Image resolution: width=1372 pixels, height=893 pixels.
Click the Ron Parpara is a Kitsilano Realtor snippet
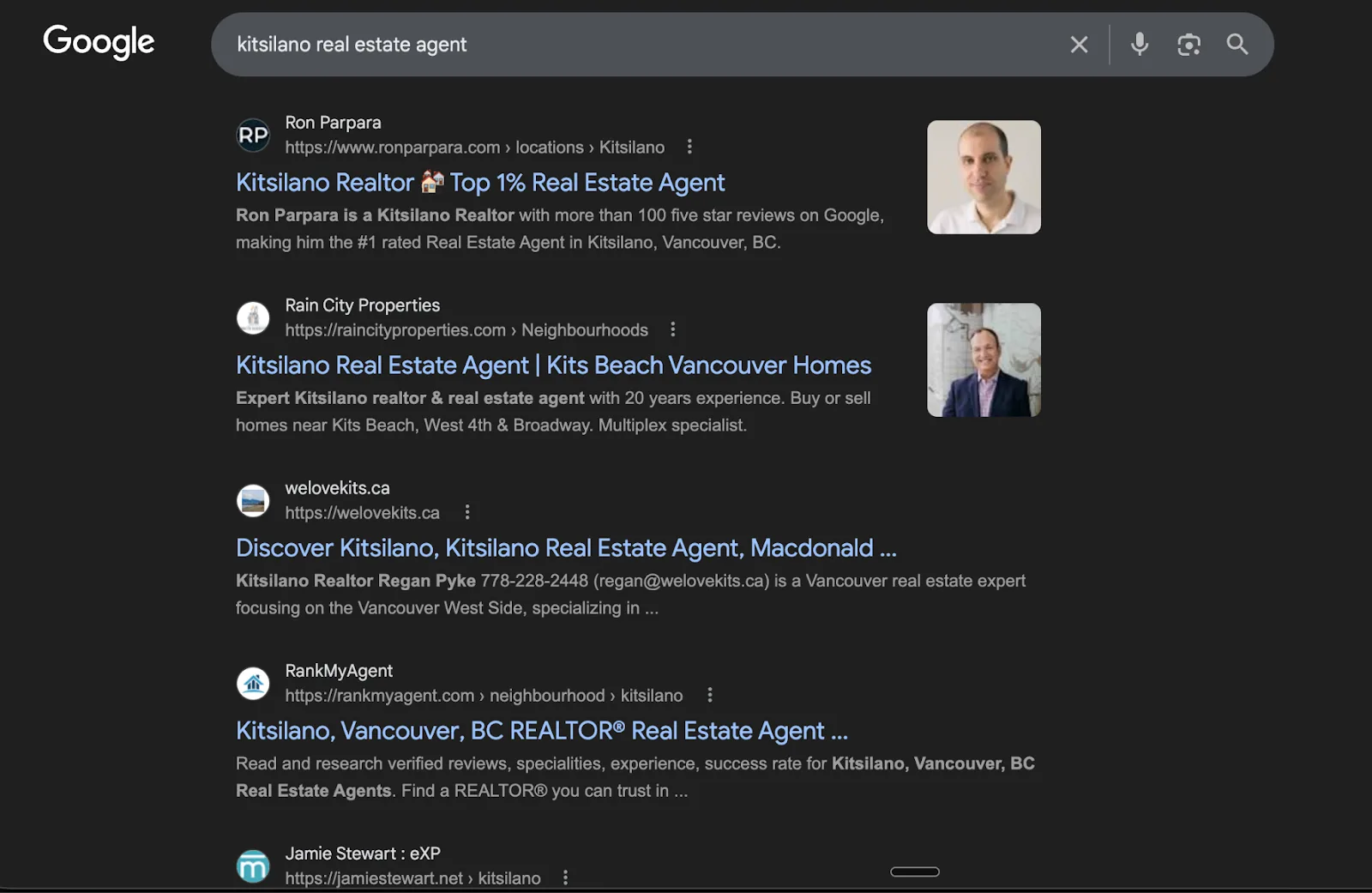tap(560, 229)
